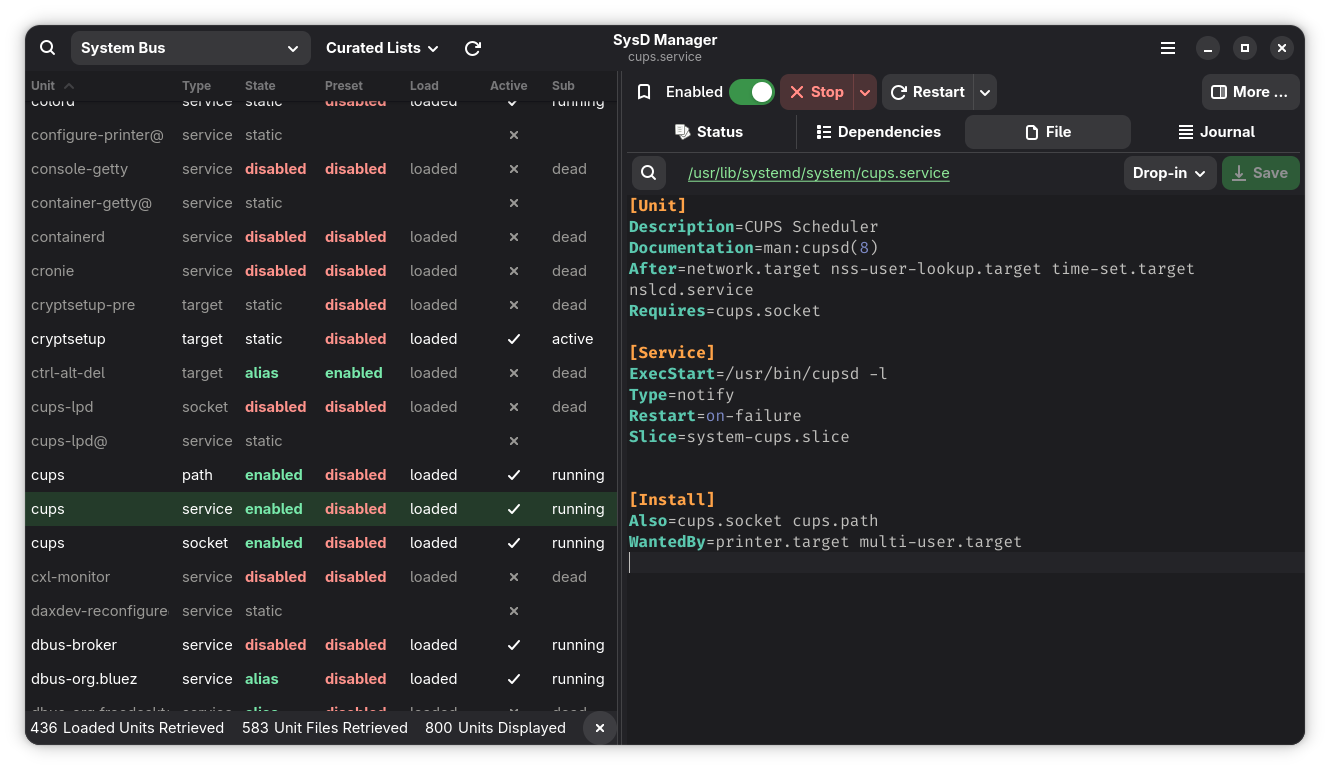The width and height of the screenshot is (1330, 770).
Task: Select the containerd service row
Action: click(x=321, y=237)
